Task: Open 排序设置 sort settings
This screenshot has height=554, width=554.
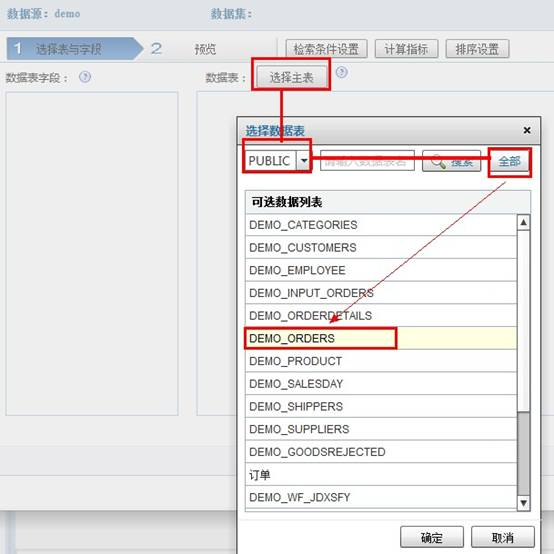Action: (477, 49)
